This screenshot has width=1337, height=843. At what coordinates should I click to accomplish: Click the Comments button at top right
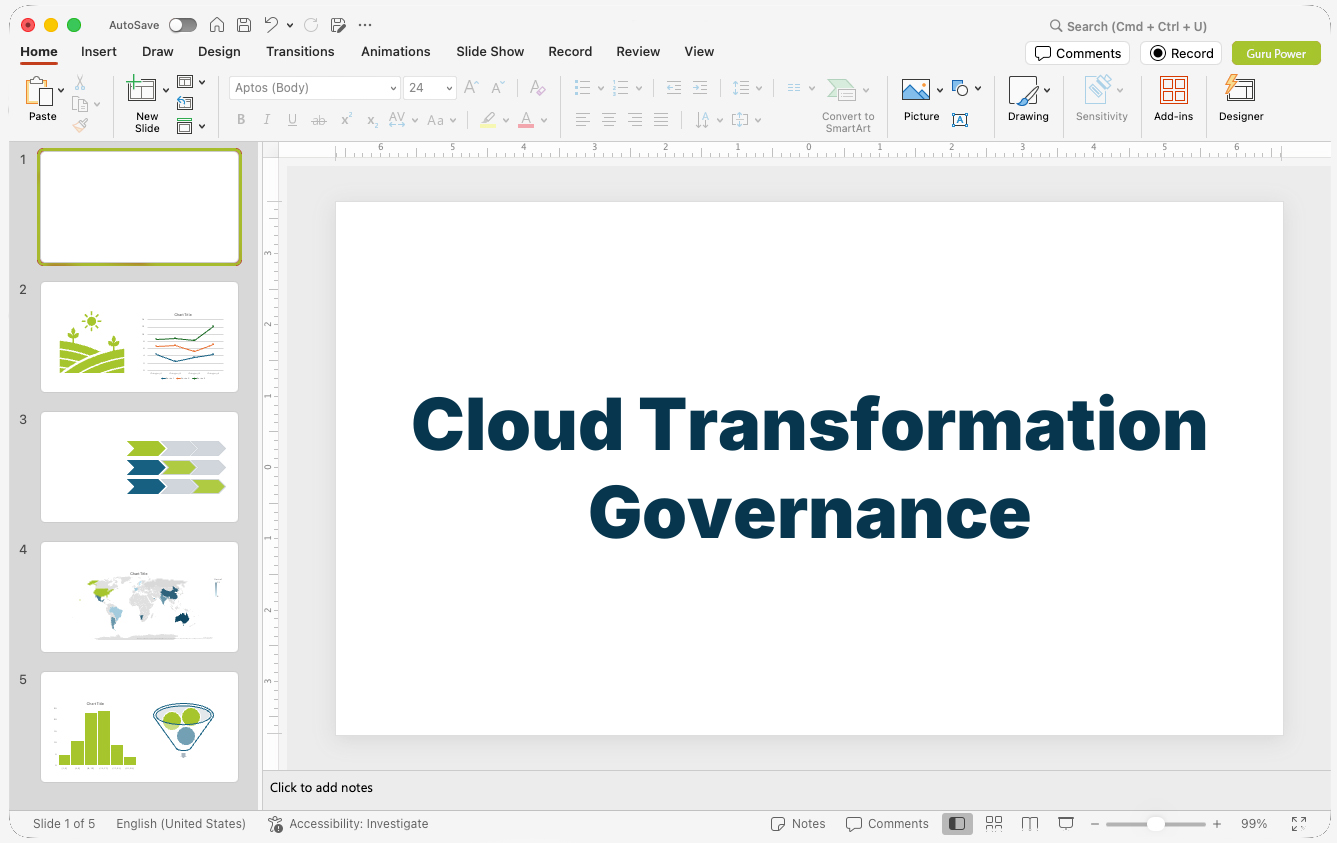[x=1078, y=53]
